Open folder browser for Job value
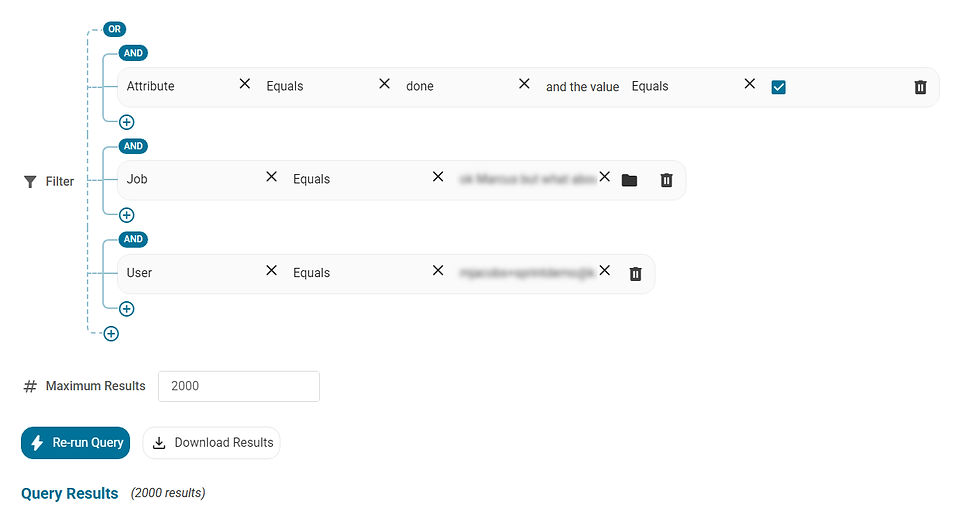This screenshot has height=514, width=980. coord(629,180)
